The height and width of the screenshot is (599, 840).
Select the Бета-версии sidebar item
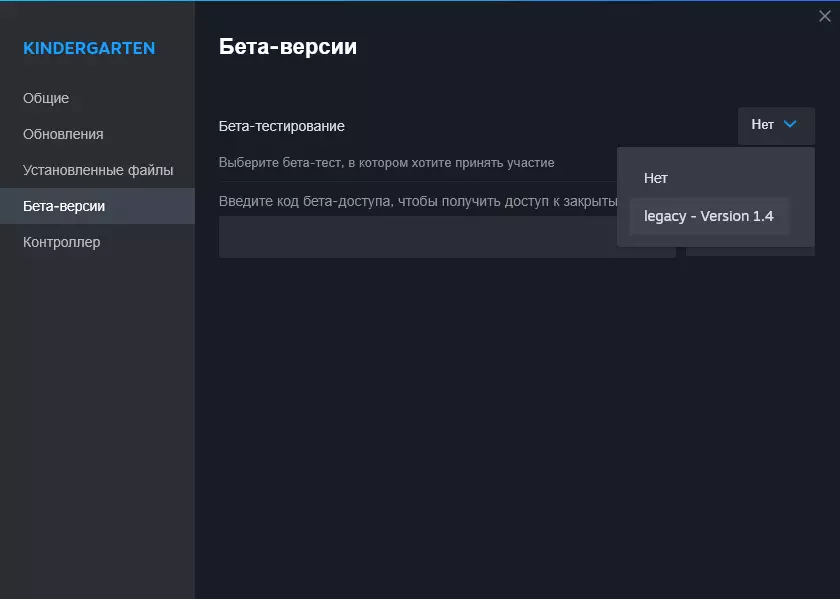[x=64, y=206]
